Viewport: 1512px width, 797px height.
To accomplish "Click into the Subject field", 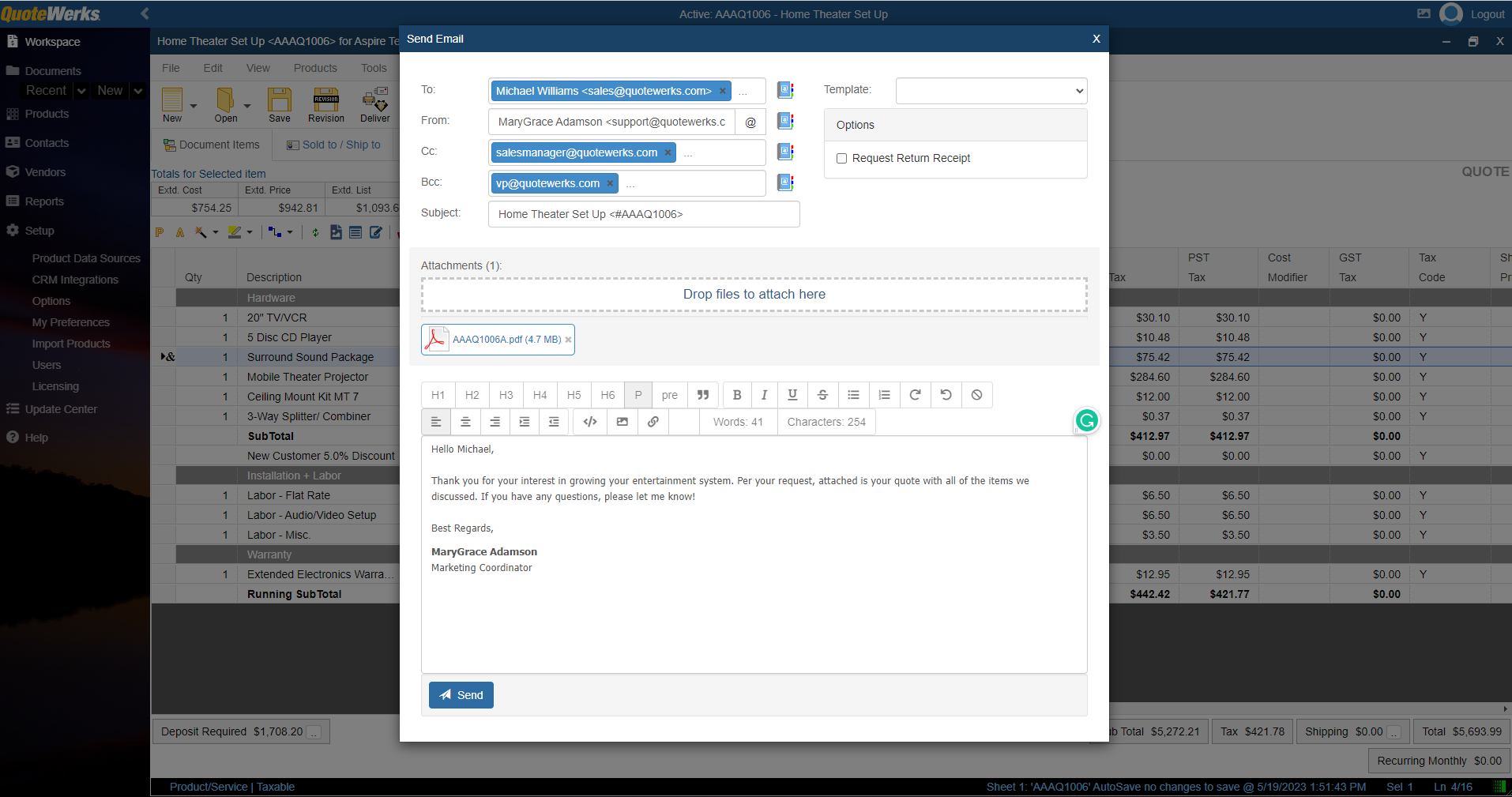I will (644, 214).
